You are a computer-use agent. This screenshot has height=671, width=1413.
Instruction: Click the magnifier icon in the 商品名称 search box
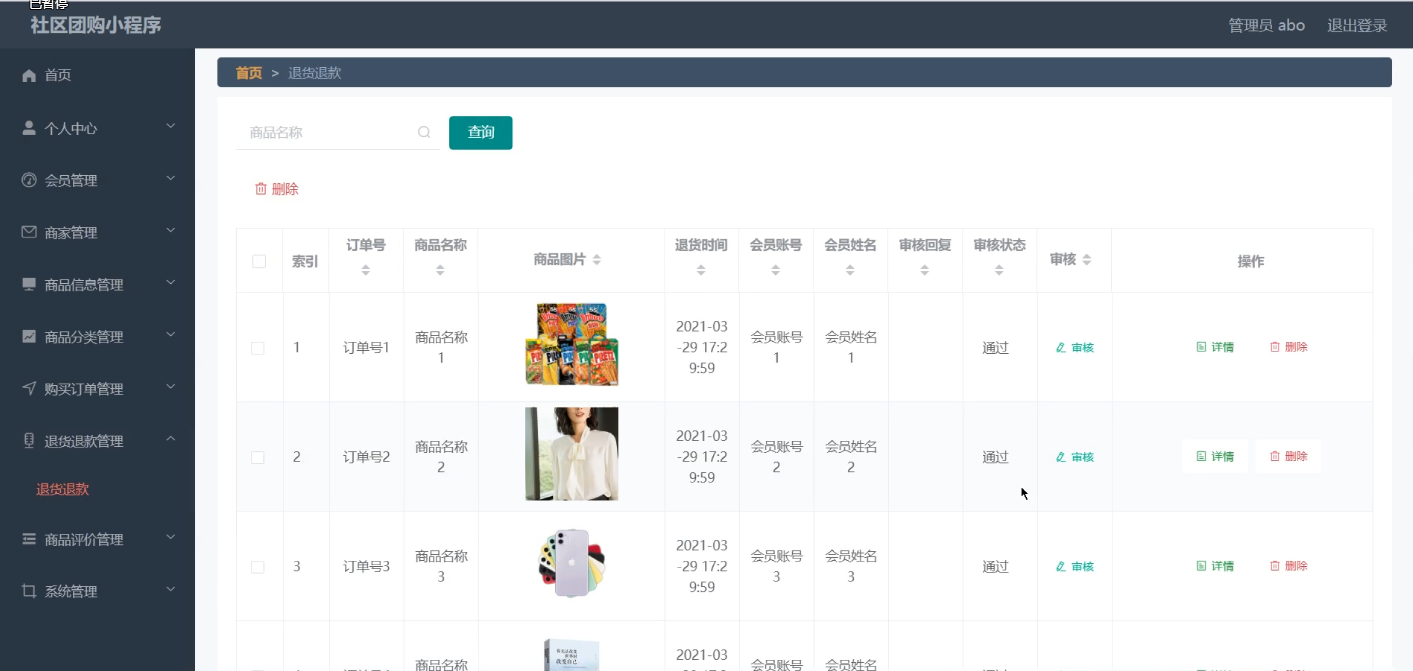click(424, 132)
